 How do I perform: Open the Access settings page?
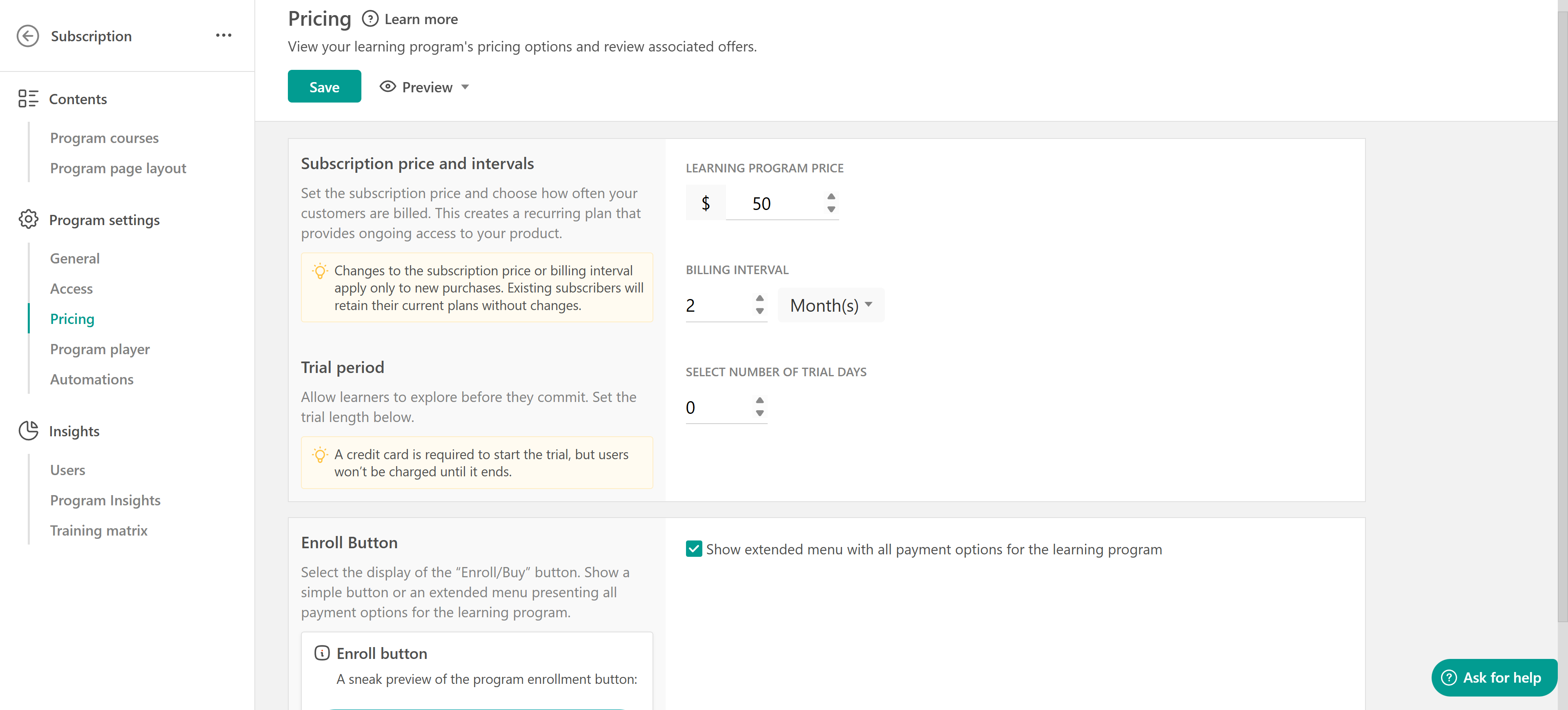(x=71, y=289)
